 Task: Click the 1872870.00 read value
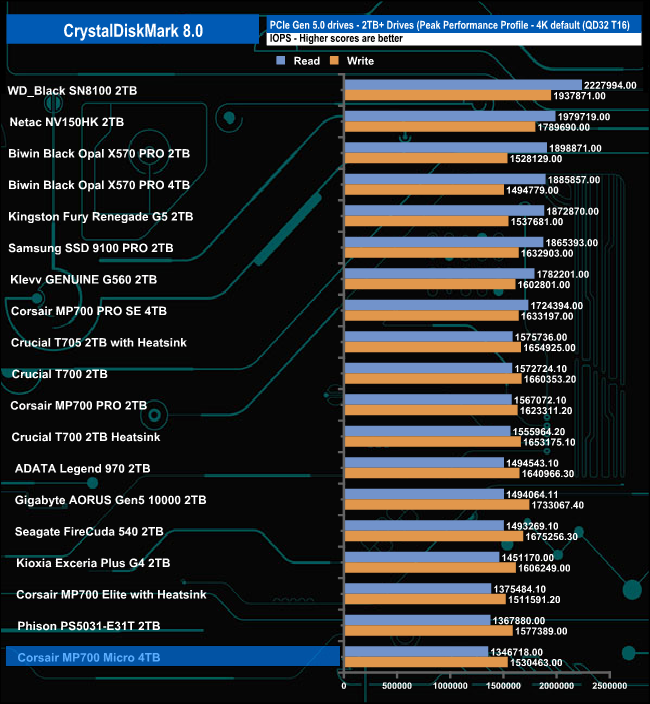[x=572, y=211]
